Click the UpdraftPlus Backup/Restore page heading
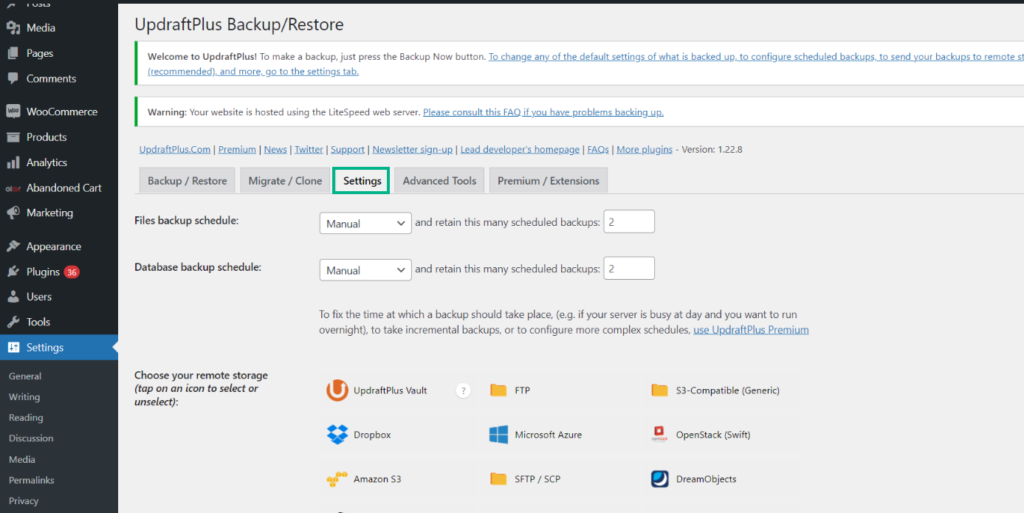This screenshot has width=1024, height=513. [x=239, y=25]
